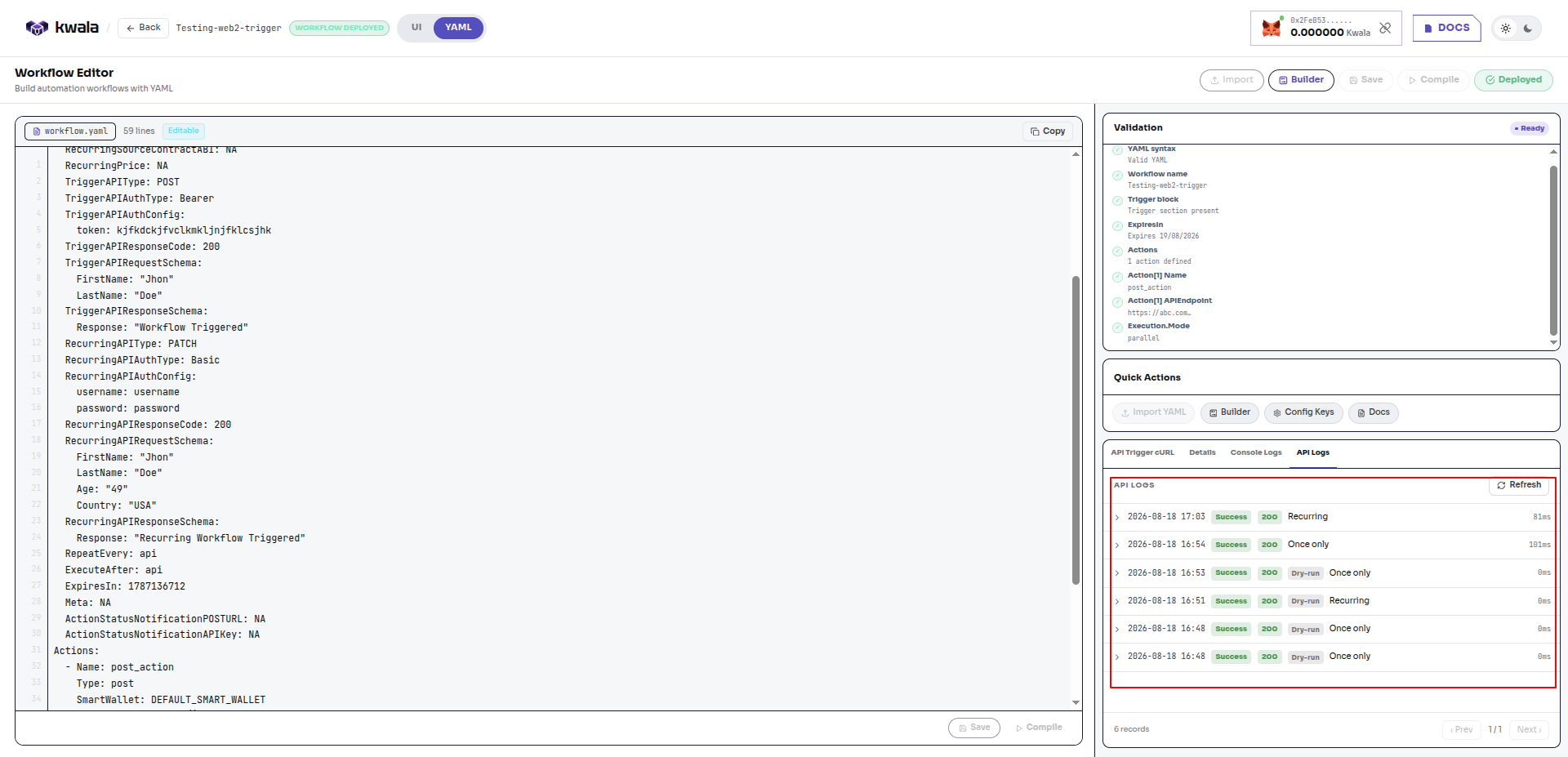Click Import YAML quick action
This screenshot has height=757, width=1568.
(x=1153, y=412)
